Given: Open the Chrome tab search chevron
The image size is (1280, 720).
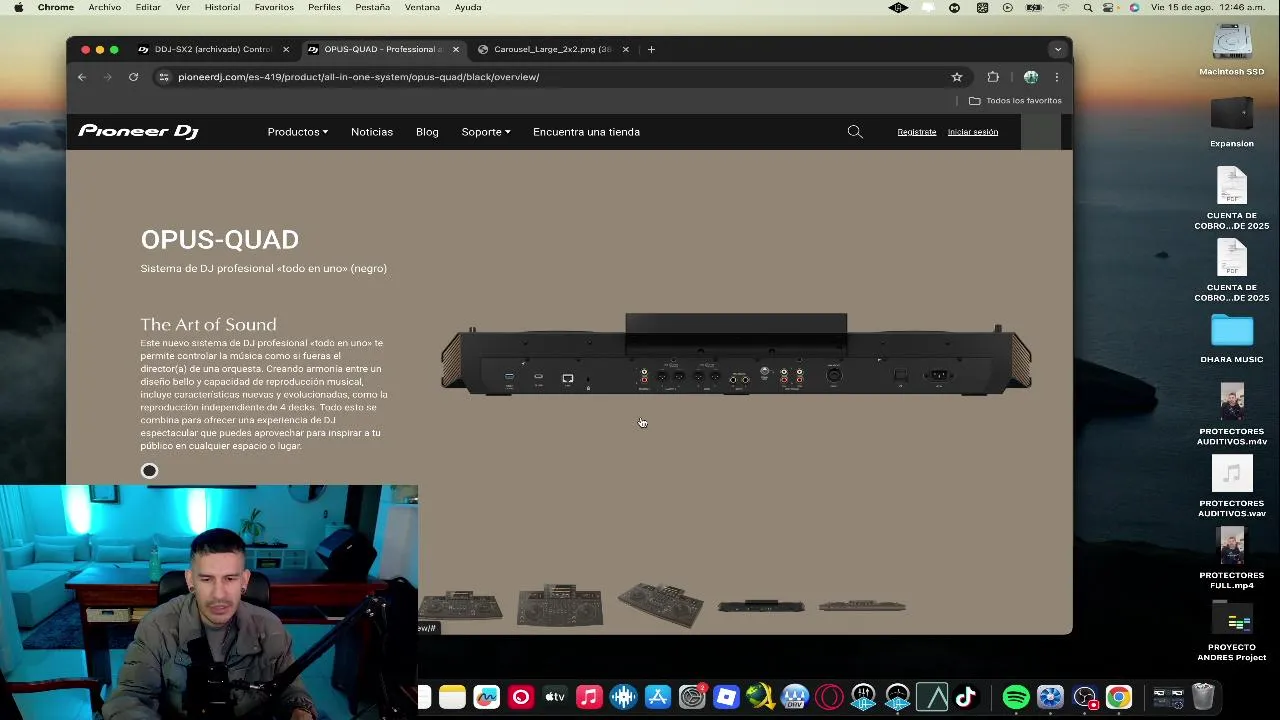Looking at the screenshot, I should [x=1058, y=49].
